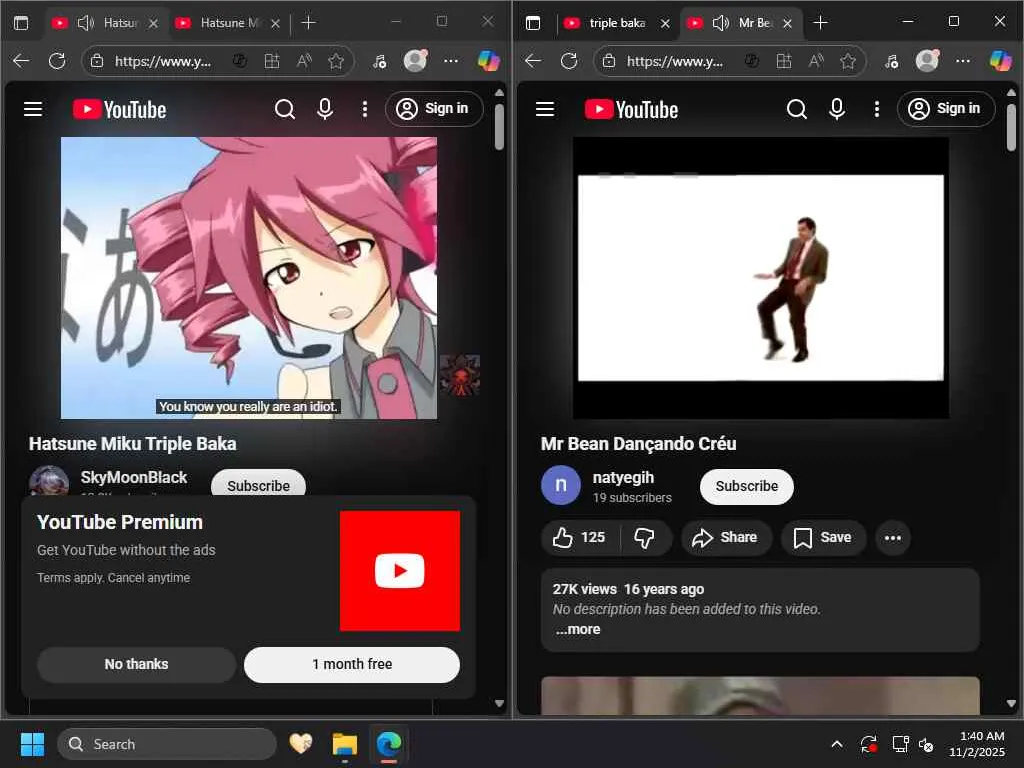Dislike the Mr Bean video
1024x768 pixels.
pyautogui.click(x=645, y=537)
